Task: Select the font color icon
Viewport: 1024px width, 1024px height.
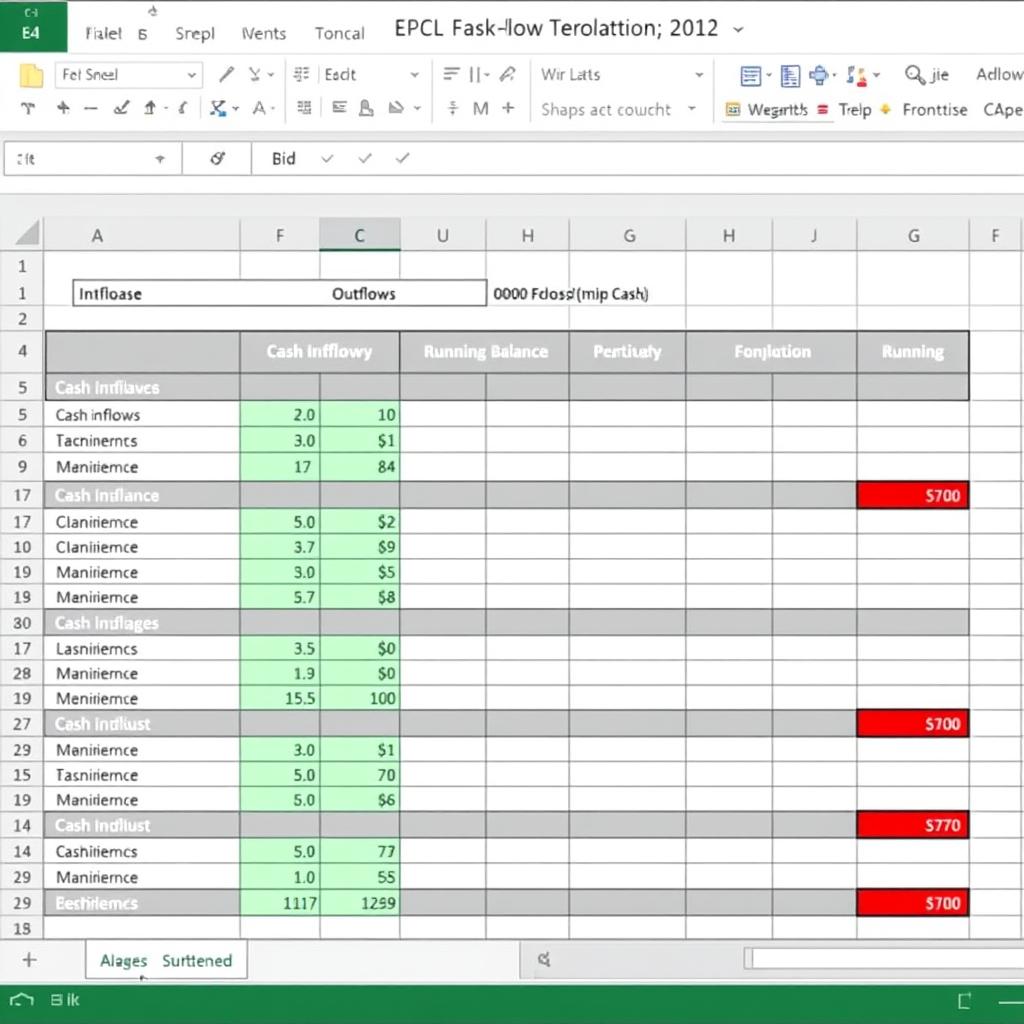Action: click(x=259, y=106)
